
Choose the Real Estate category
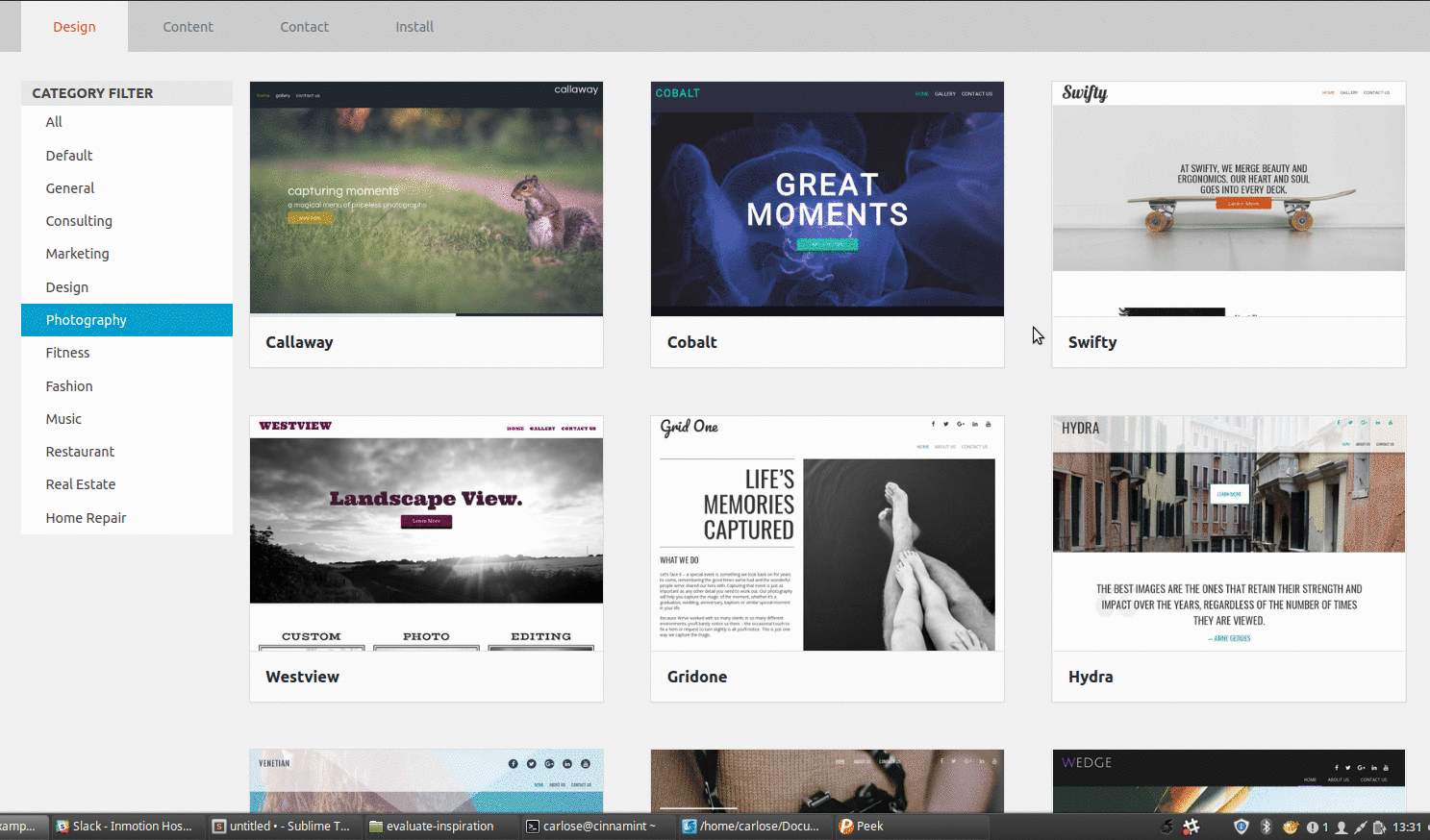[81, 484]
